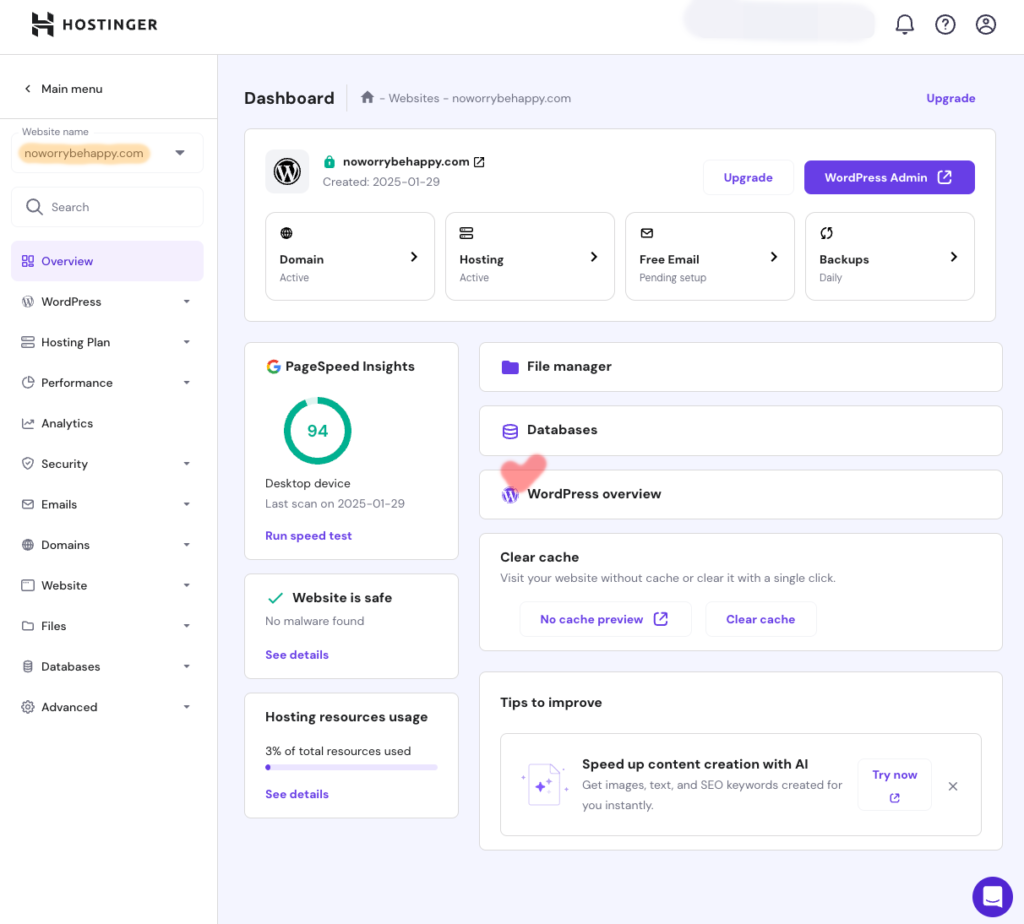Click the Domains globe icon in sidebar

point(27,545)
